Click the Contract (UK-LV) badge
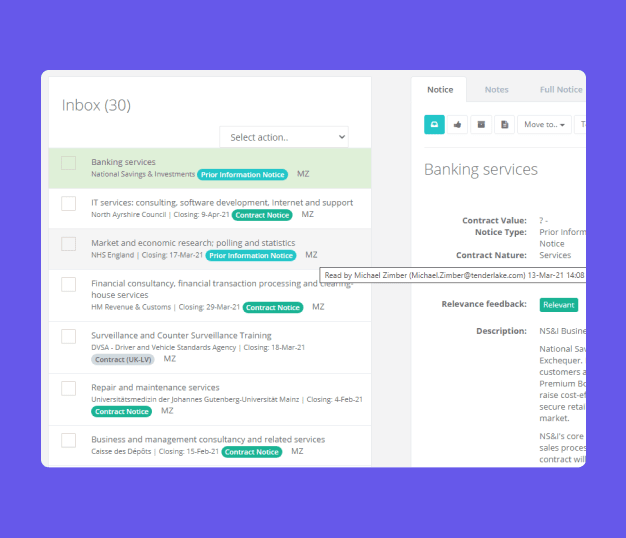 123,360
